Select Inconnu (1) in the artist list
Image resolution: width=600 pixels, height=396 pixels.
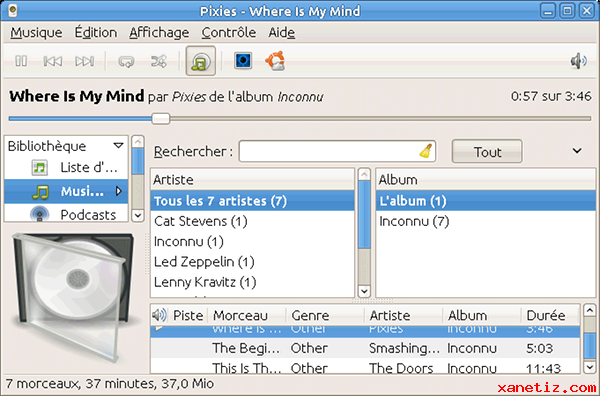(x=252, y=241)
